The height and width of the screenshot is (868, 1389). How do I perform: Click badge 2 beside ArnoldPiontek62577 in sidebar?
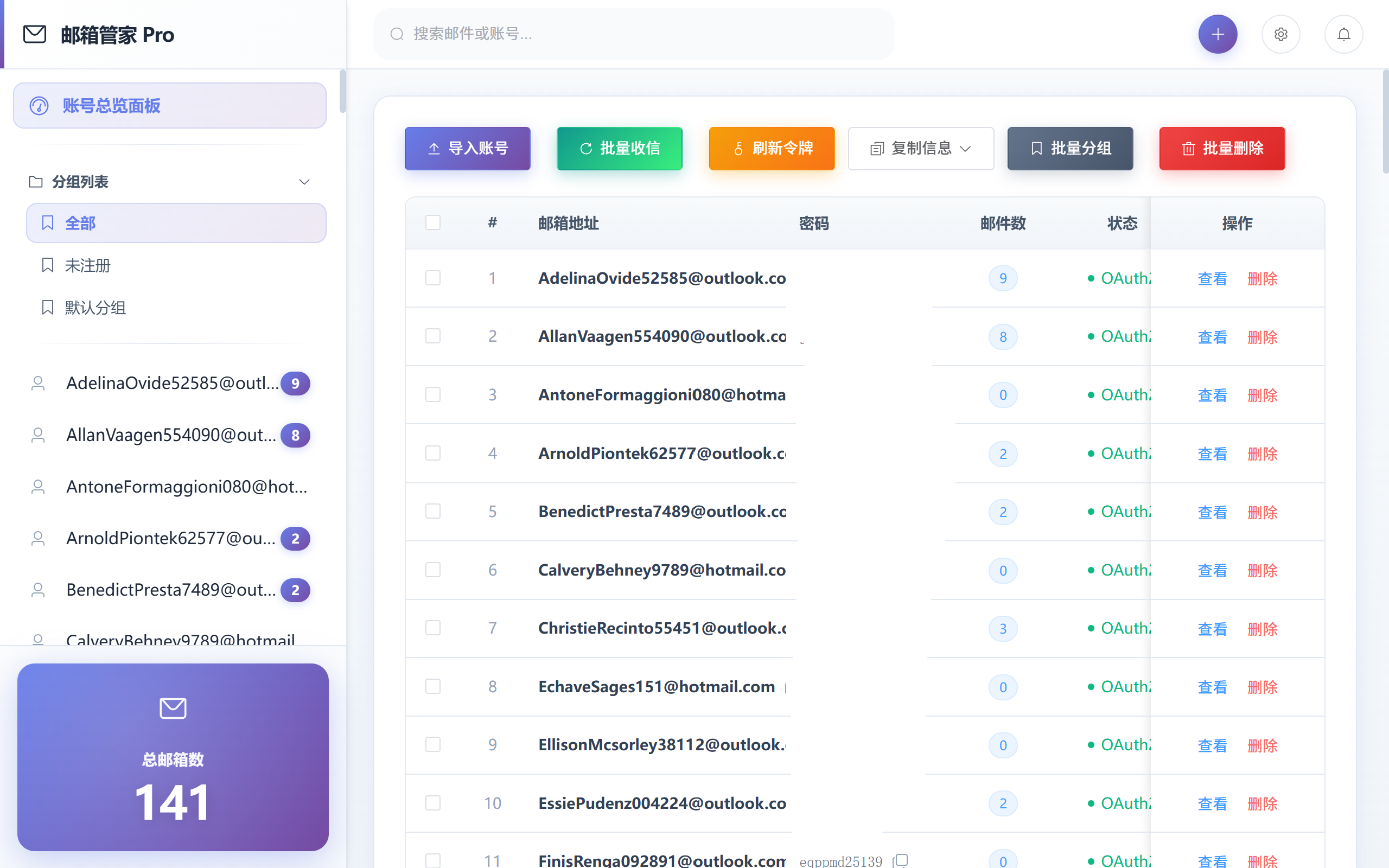click(295, 539)
